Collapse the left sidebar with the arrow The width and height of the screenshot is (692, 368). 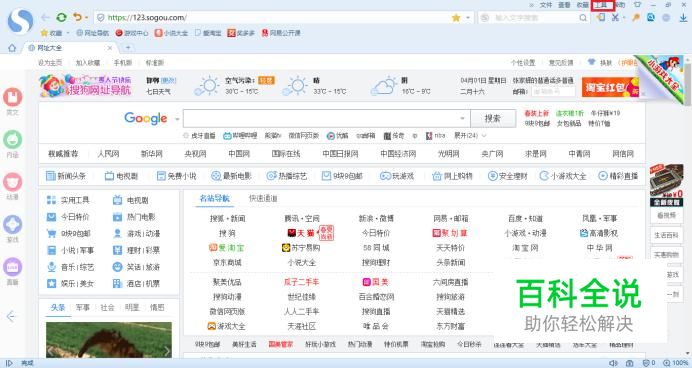tap(11, 316)
